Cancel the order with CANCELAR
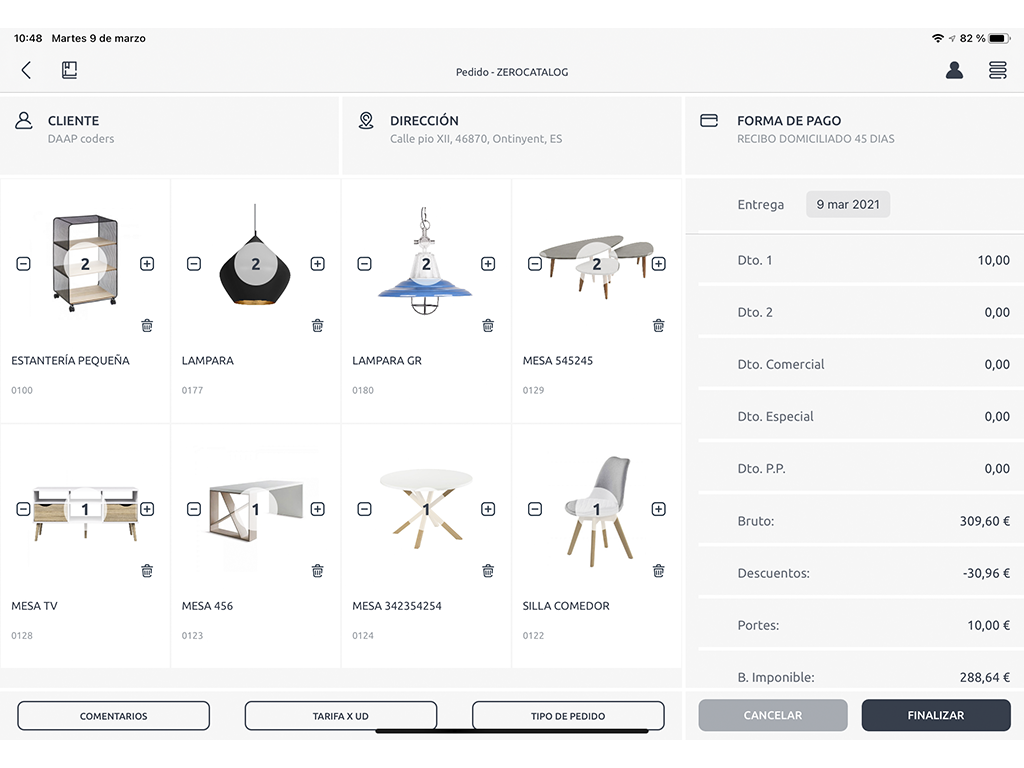 click(x=773, y=715)
